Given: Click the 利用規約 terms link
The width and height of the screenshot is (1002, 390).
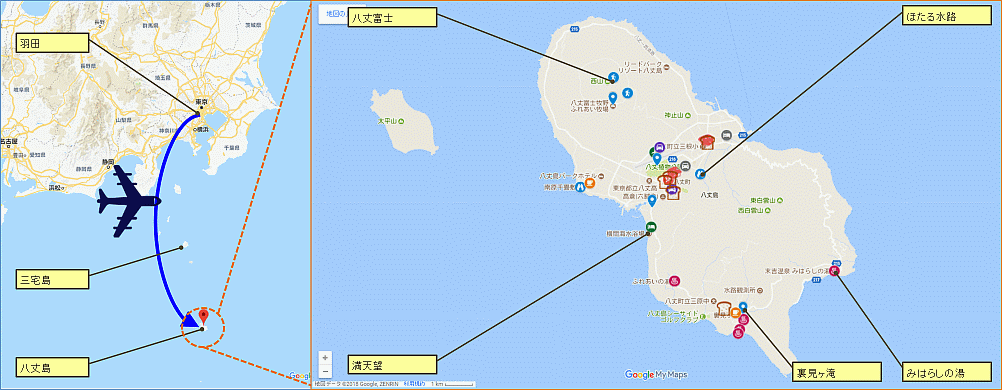Looking at the screenshot, I should [413, 384].
